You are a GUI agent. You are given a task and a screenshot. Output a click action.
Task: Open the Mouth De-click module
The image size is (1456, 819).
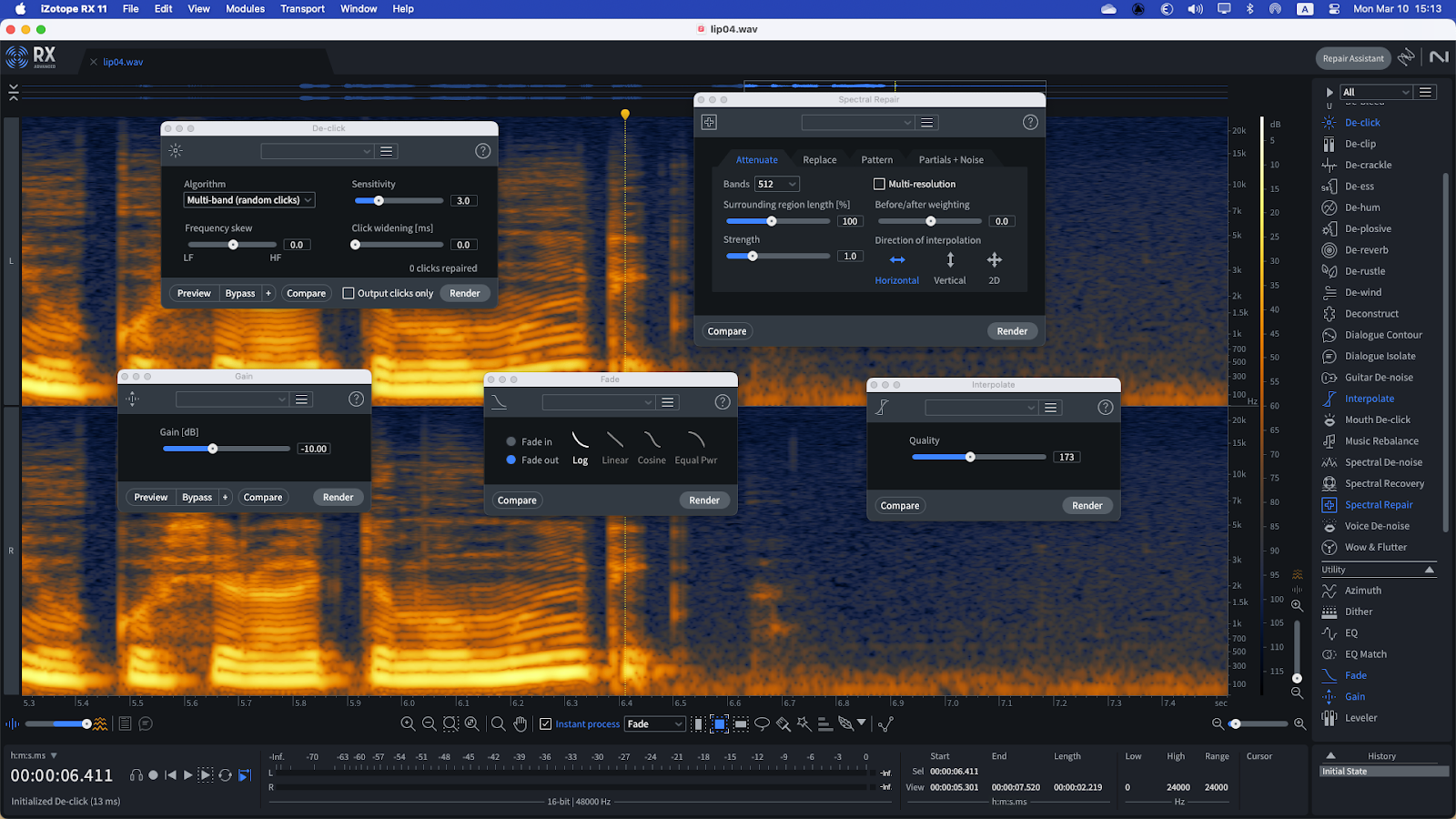click(x=1377, y=420)
